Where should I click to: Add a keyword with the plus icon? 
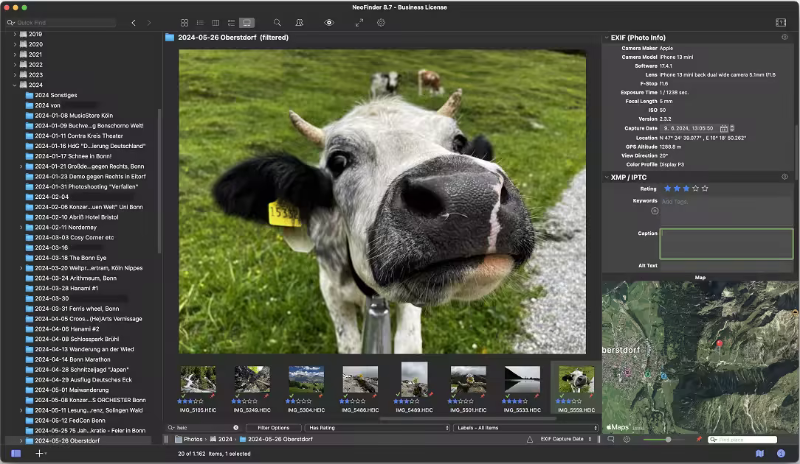[x=655, y=211]
